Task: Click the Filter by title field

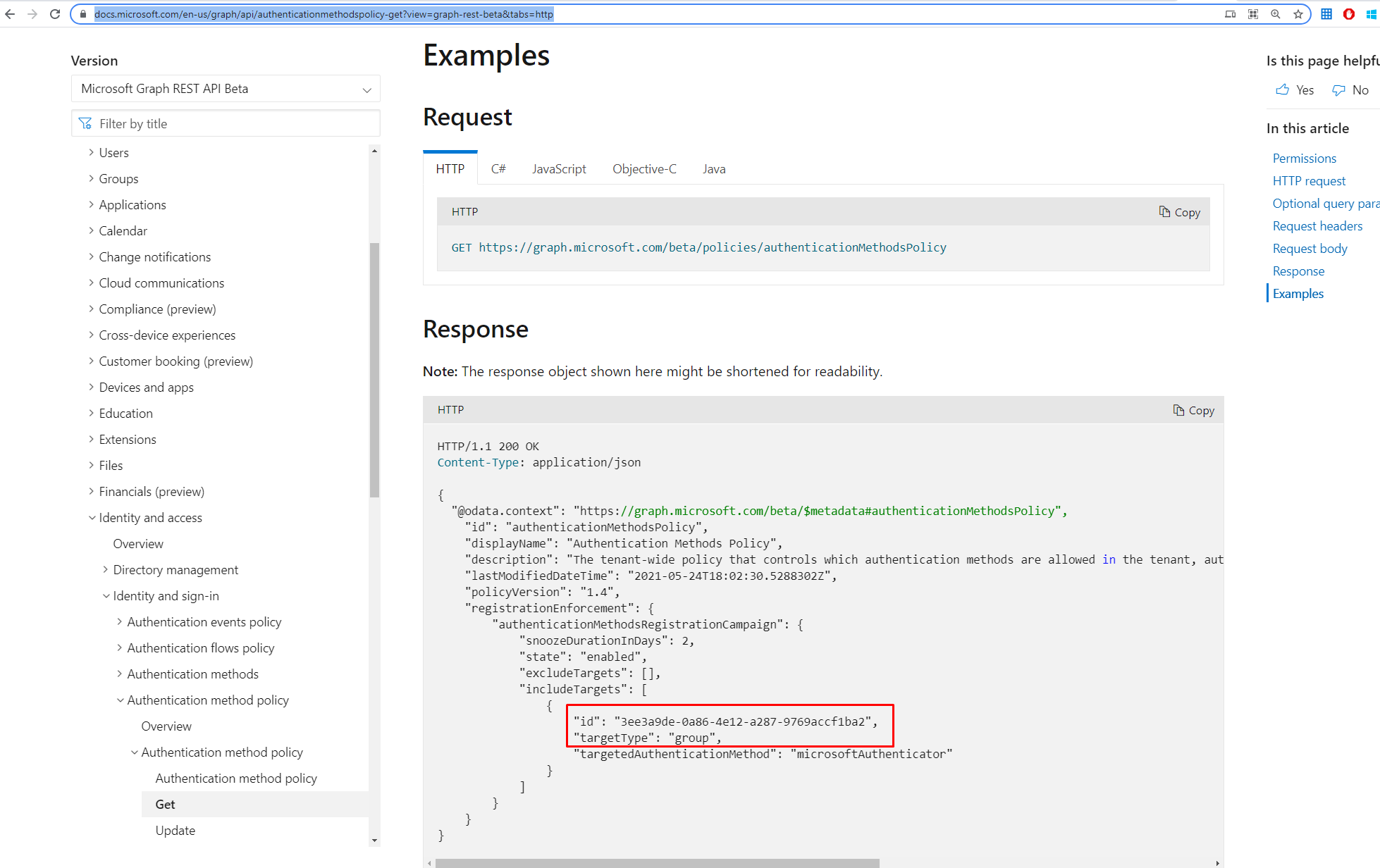Action: pyautogui.click(x=233, y=124)
